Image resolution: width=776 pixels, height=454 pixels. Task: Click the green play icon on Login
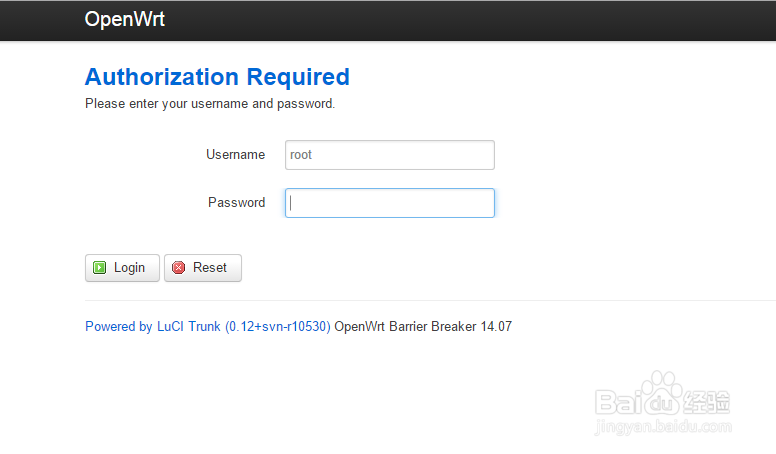[99, 268]
